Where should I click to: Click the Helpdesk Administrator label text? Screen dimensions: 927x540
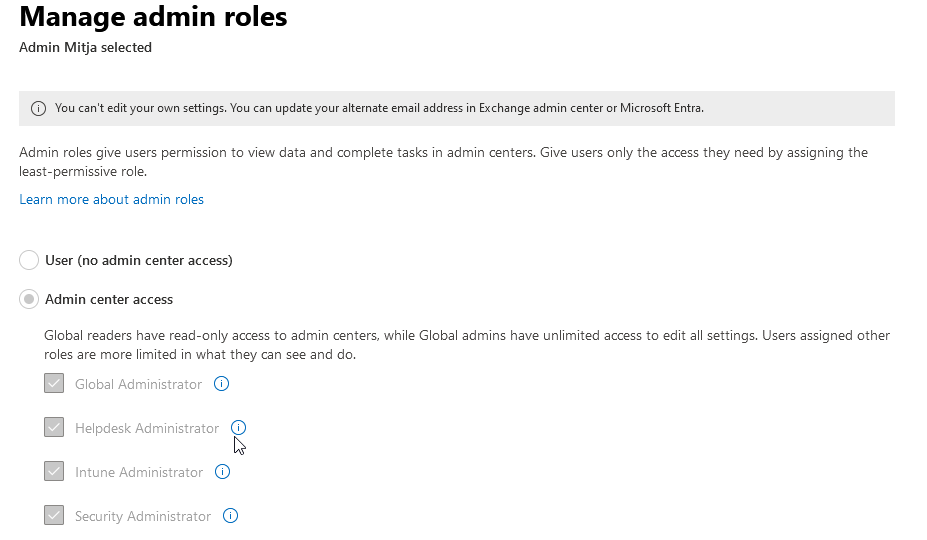coord(146,428)
